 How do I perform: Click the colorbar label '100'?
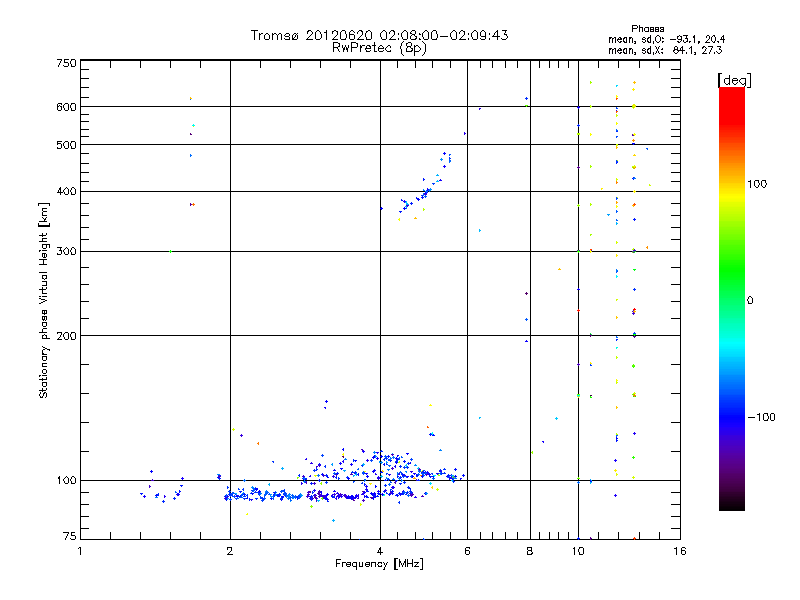tap(757, 184)
